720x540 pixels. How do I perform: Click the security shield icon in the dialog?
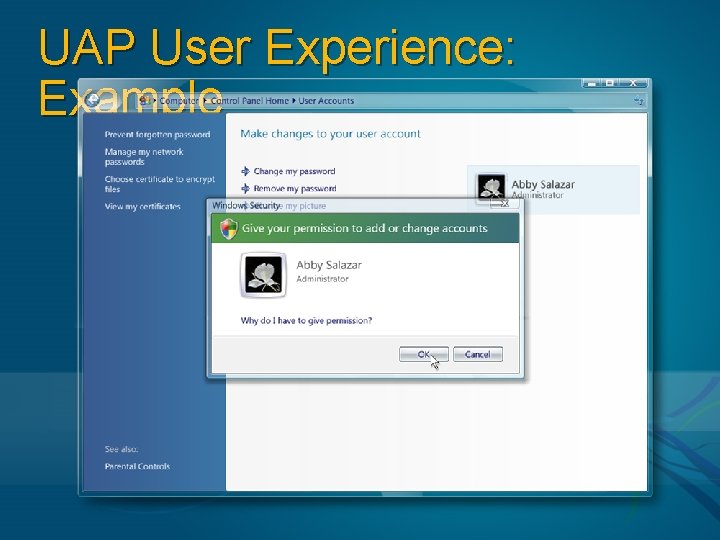point(228,229)
